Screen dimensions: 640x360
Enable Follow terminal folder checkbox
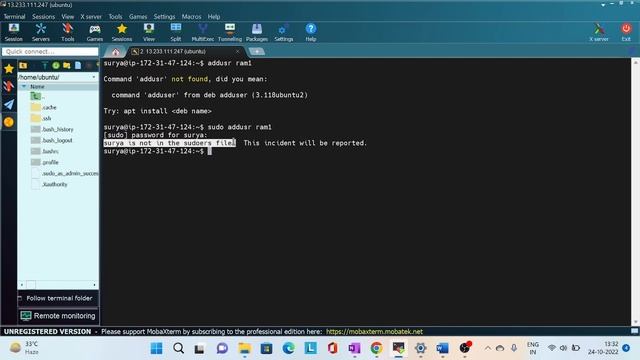(x=20, y=298)
